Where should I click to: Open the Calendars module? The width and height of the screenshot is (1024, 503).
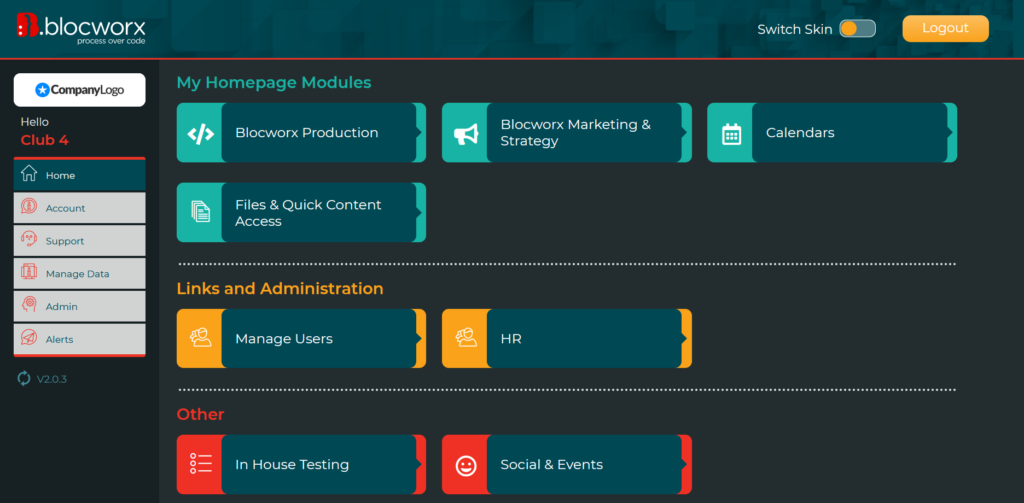832,133
